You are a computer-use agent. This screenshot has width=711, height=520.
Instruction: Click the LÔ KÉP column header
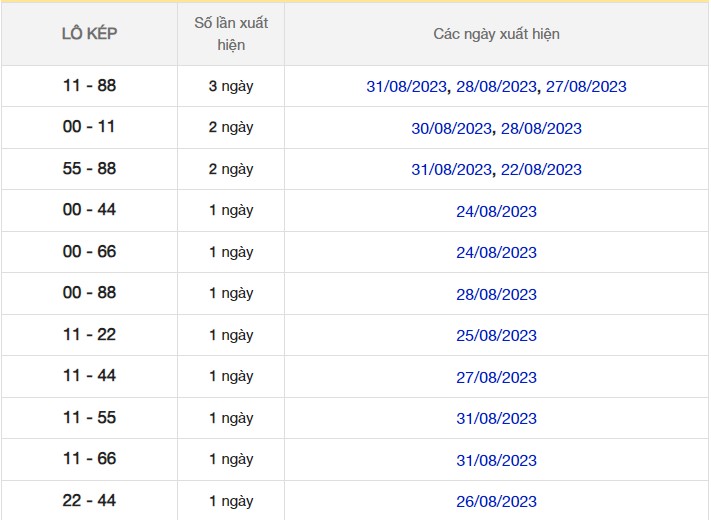pos(89,34)
